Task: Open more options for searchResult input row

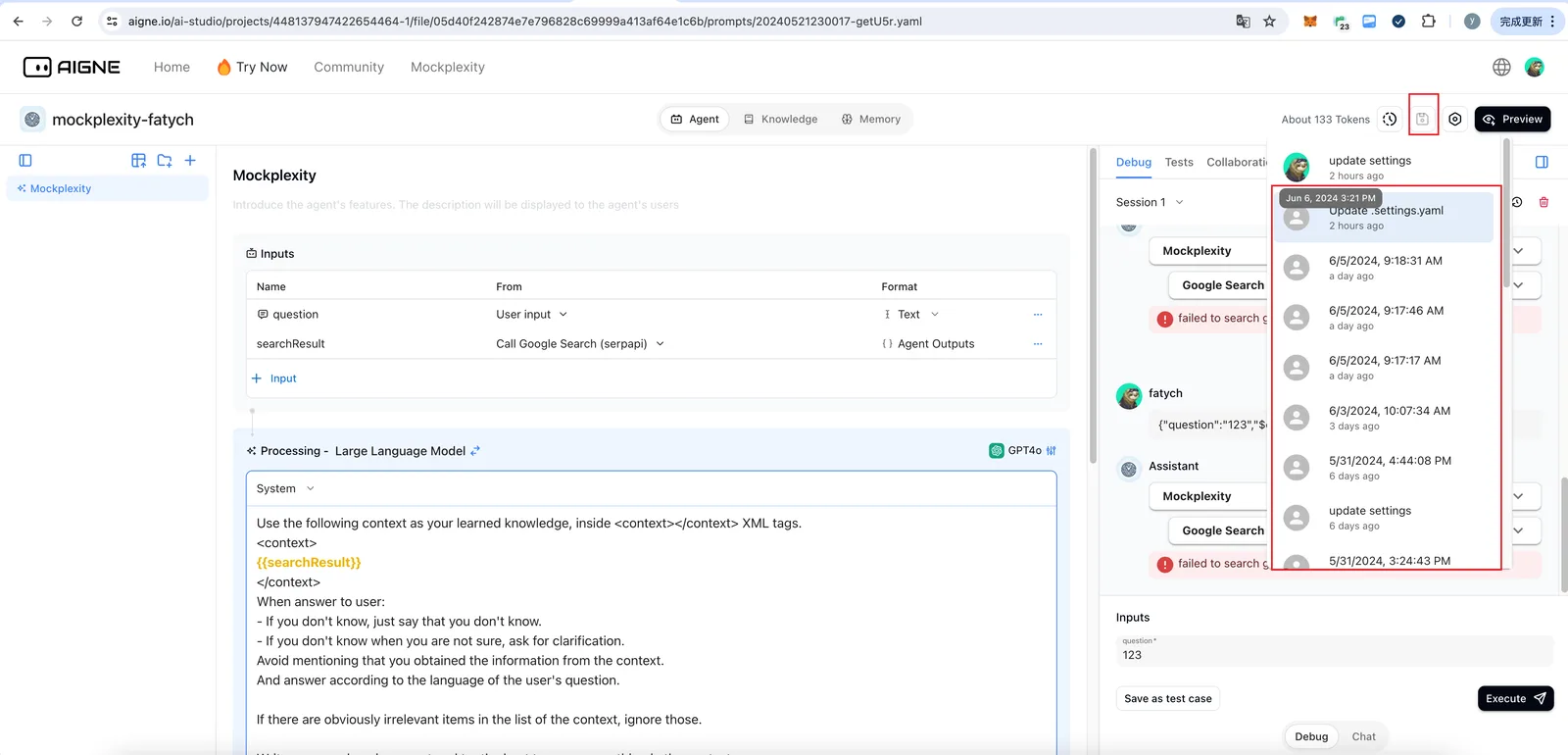Action: coord(1038,343)
